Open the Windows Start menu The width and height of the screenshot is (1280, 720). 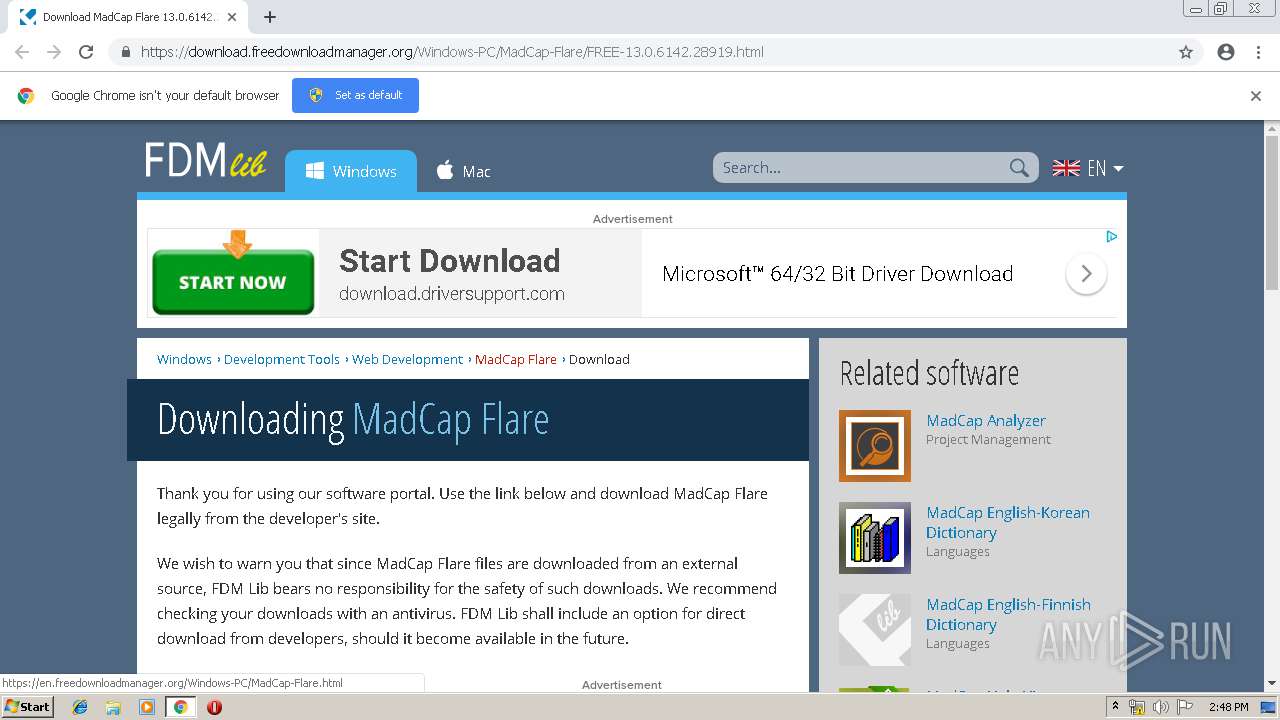pos(28,706)
